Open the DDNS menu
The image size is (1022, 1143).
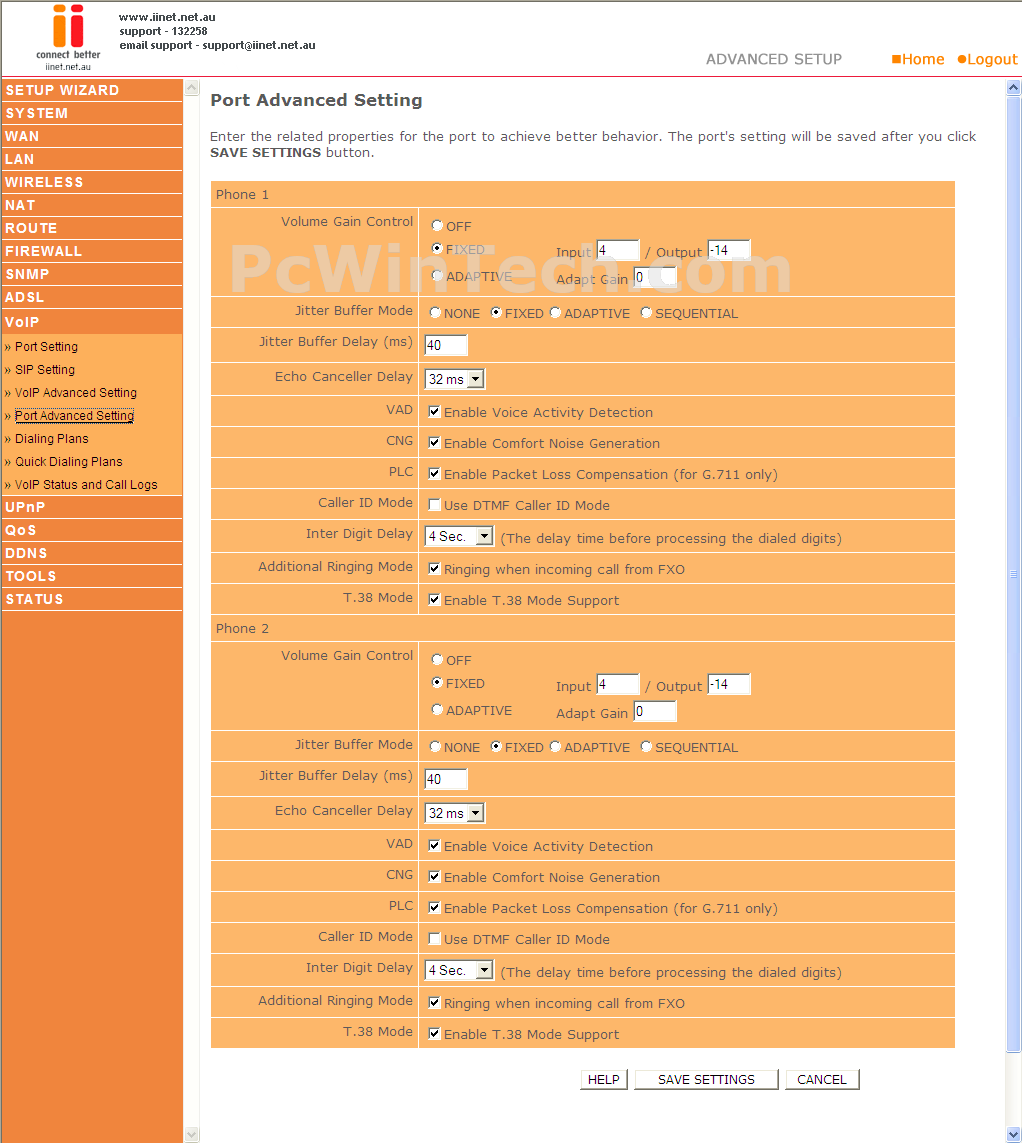92,553
